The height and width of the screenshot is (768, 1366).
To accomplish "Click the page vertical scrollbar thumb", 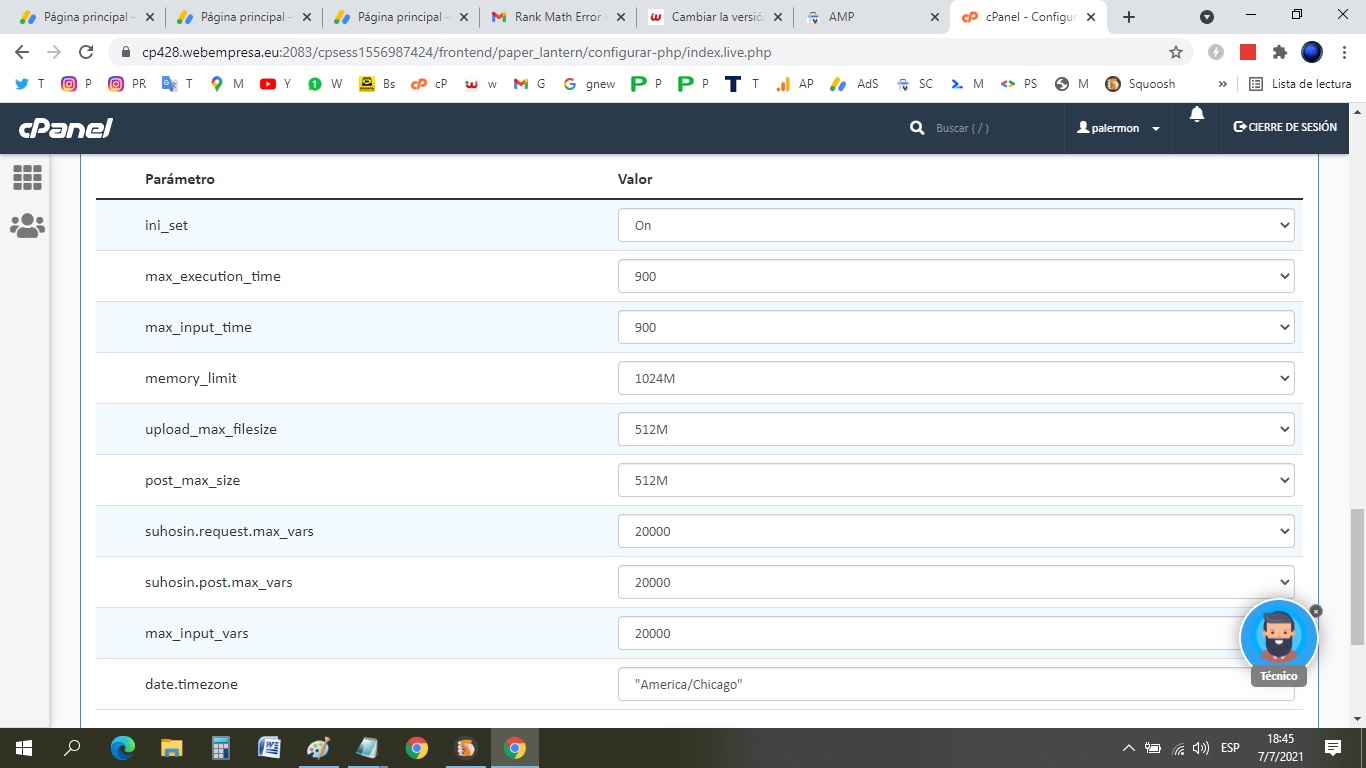I will (x=1357, y=576).
